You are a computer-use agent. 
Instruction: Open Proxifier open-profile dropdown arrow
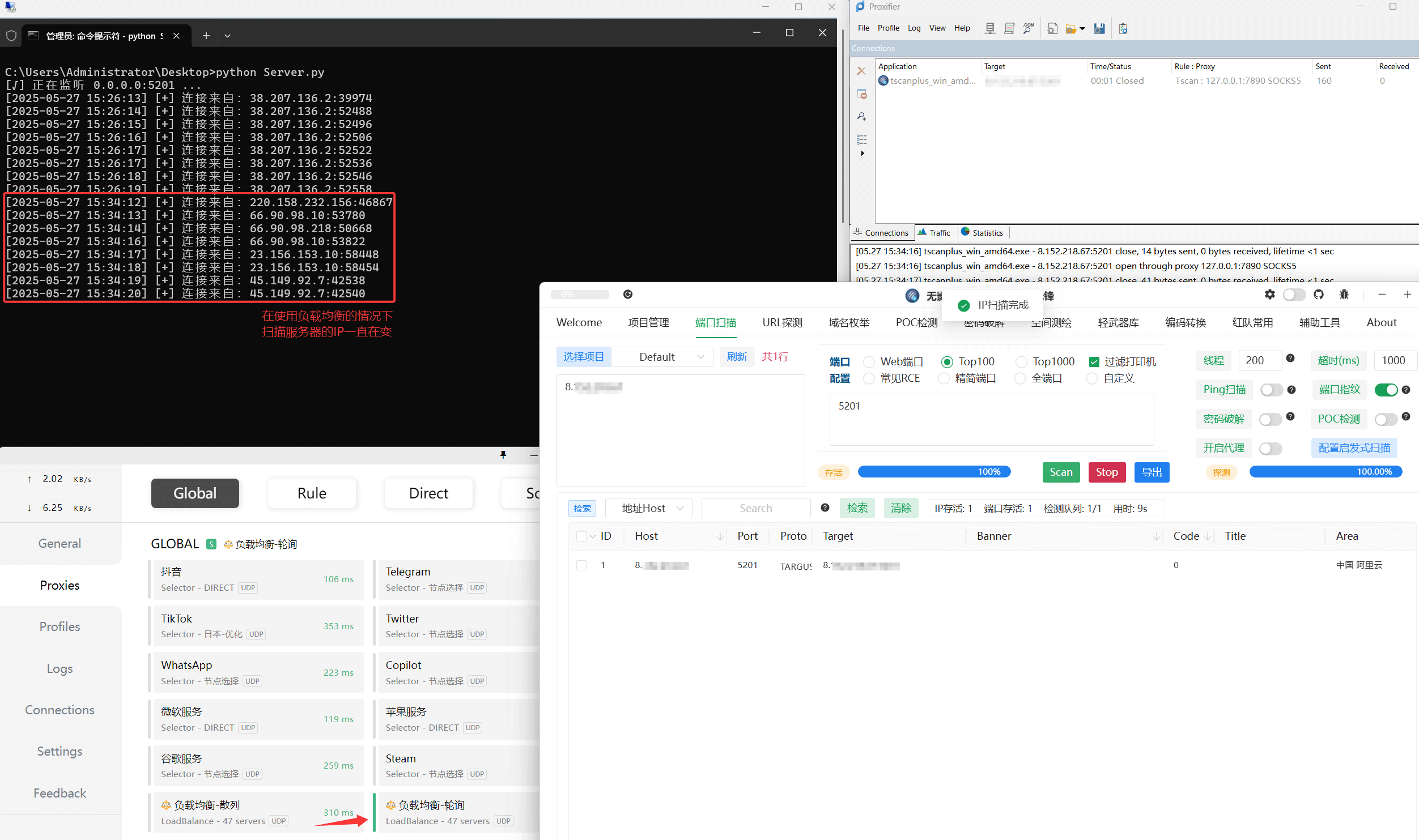coord(1082,28)
